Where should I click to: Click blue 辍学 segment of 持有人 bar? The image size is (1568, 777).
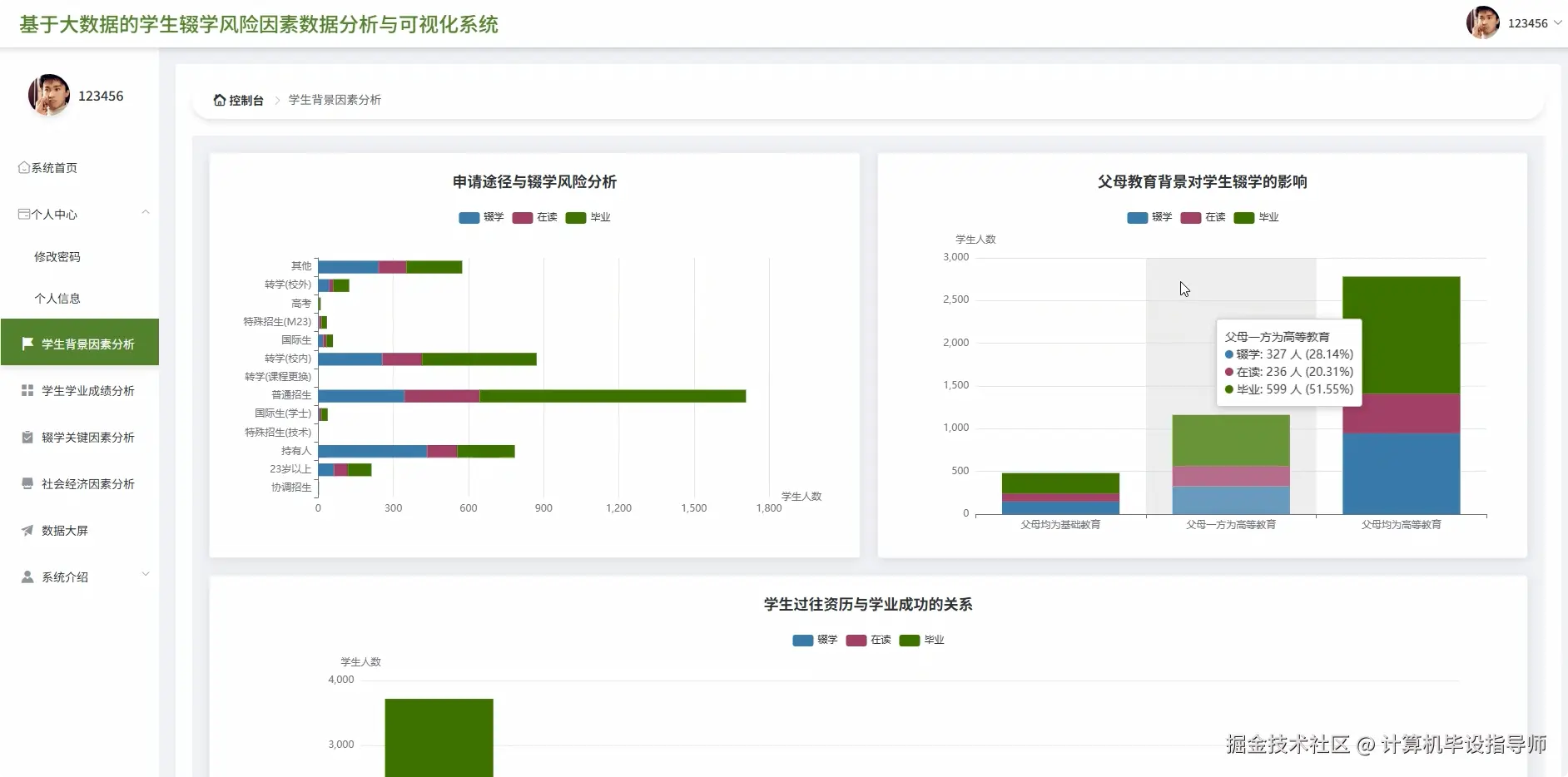[373, 451]
